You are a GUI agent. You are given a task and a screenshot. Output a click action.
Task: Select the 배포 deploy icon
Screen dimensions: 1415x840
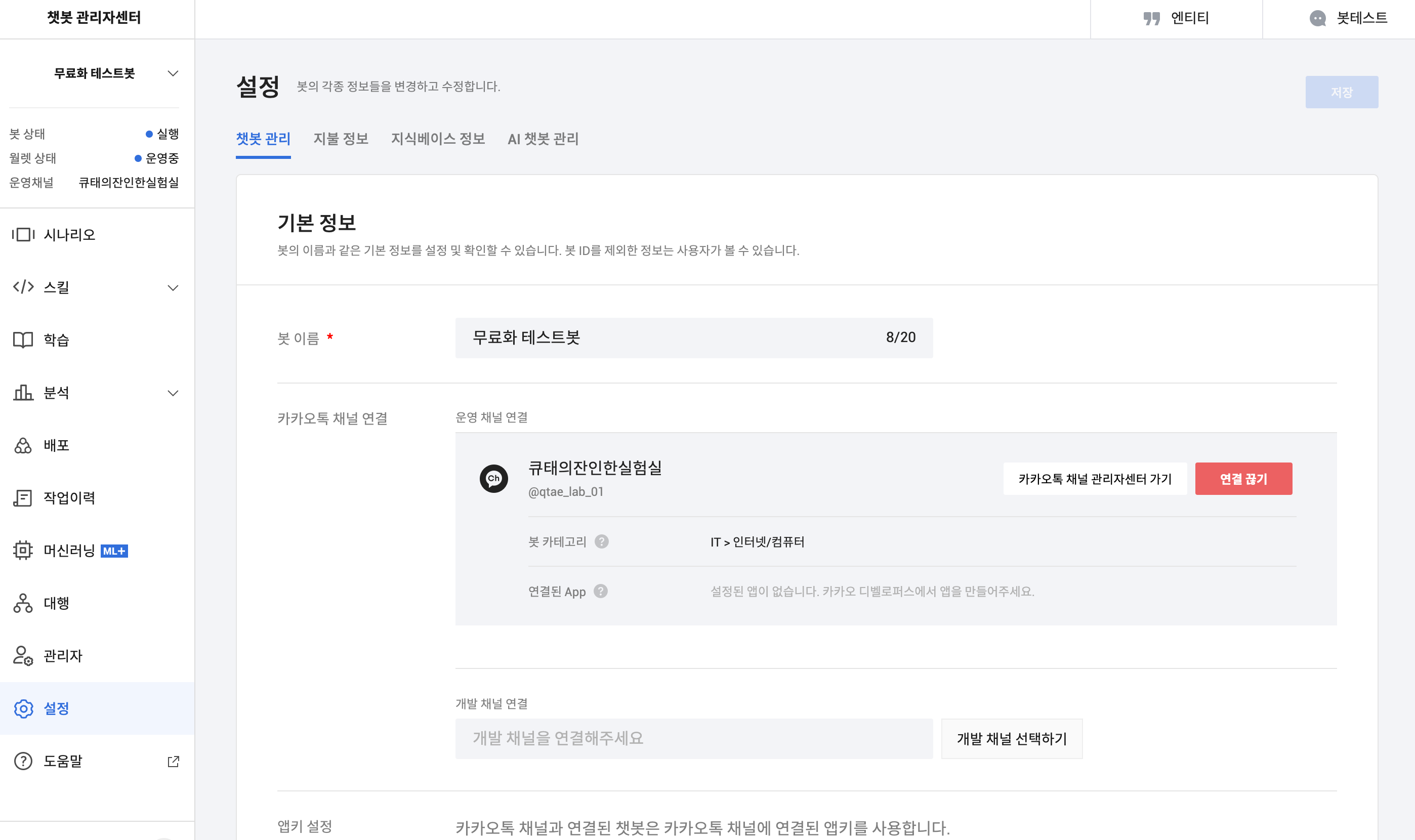tap(23, 445)
